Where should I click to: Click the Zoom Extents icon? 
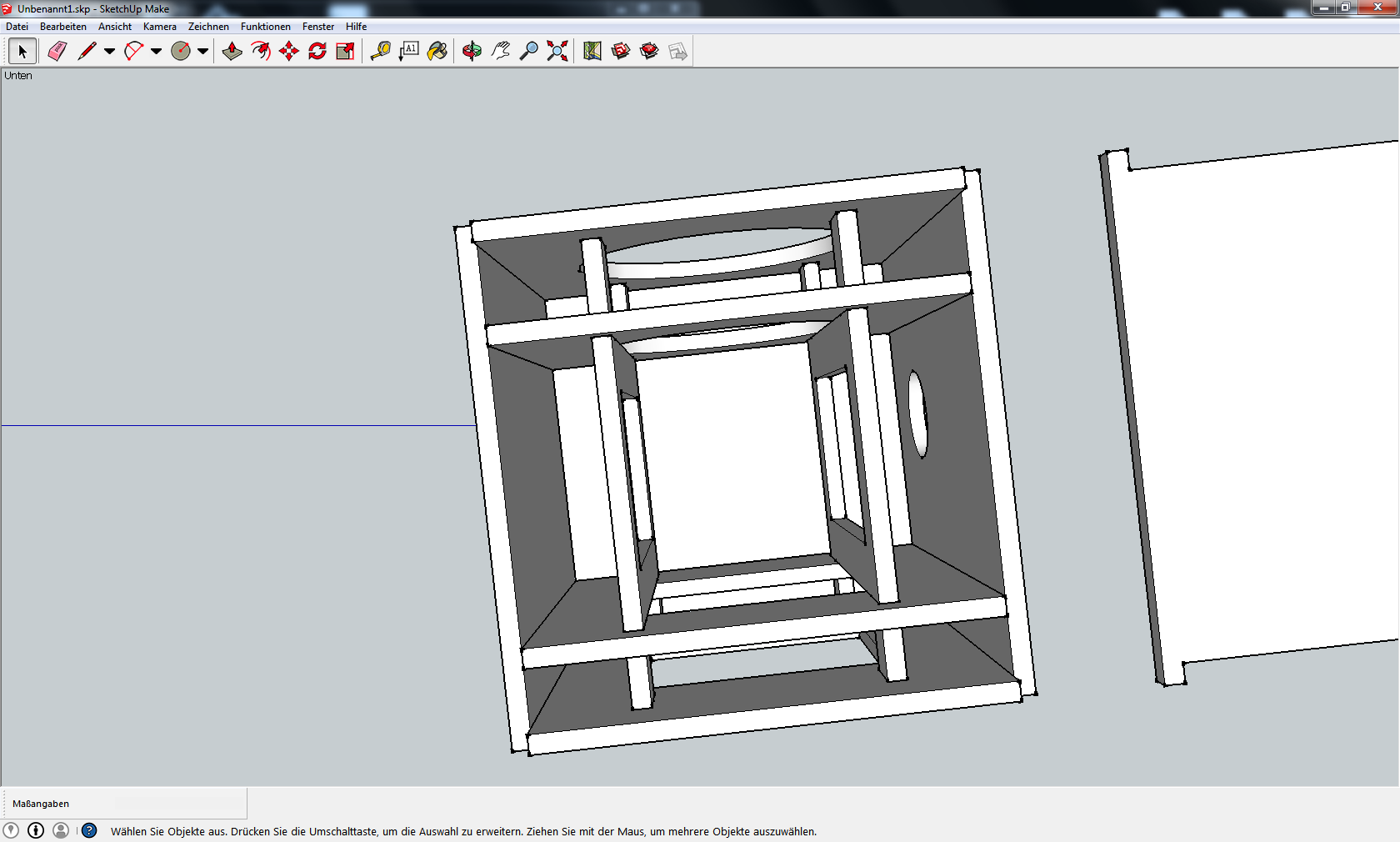(x=557, y=52)
